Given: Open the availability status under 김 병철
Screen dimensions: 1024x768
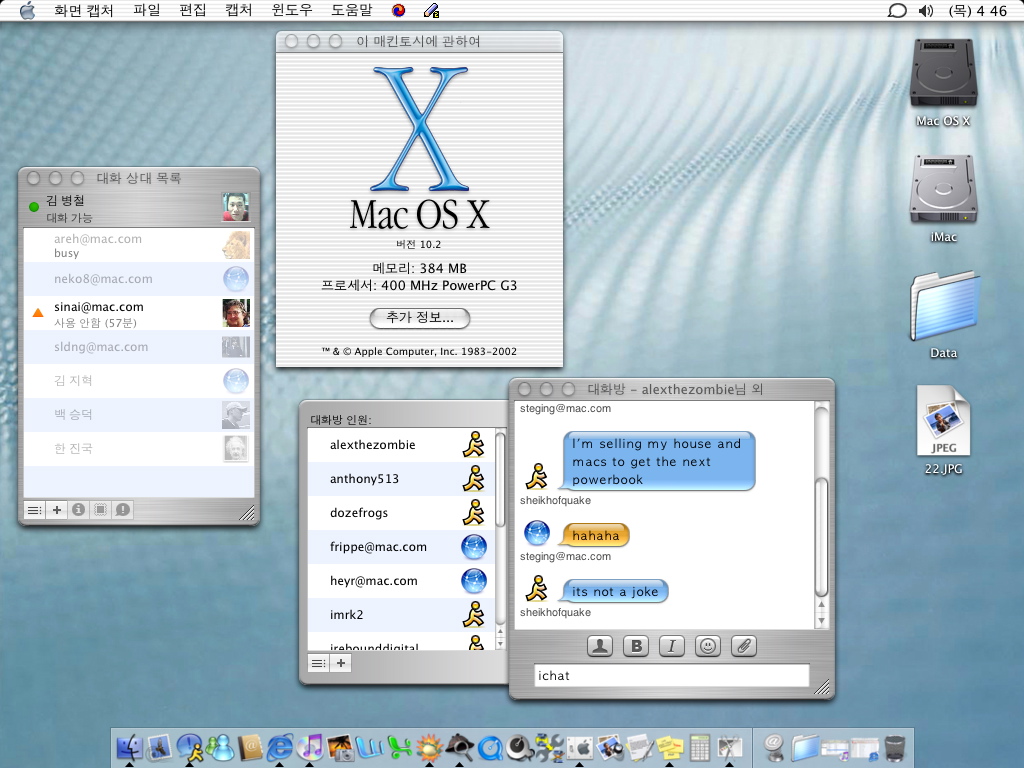Looking at the screenshot, I should [x=70, y=217].
